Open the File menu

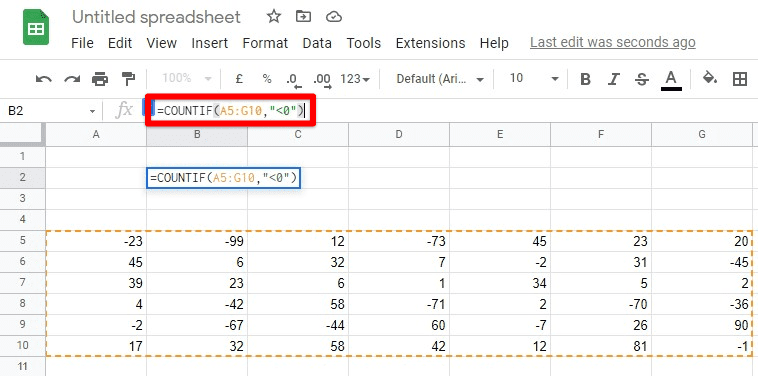[82, 43]
